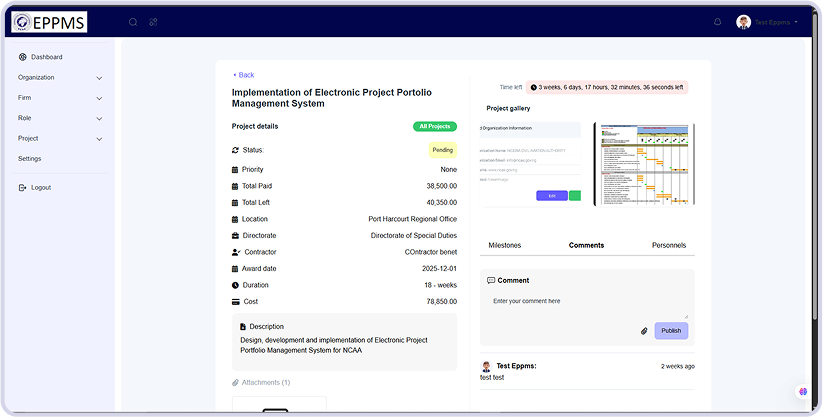Switch to the Personnels tab

[x=668, y=245]
